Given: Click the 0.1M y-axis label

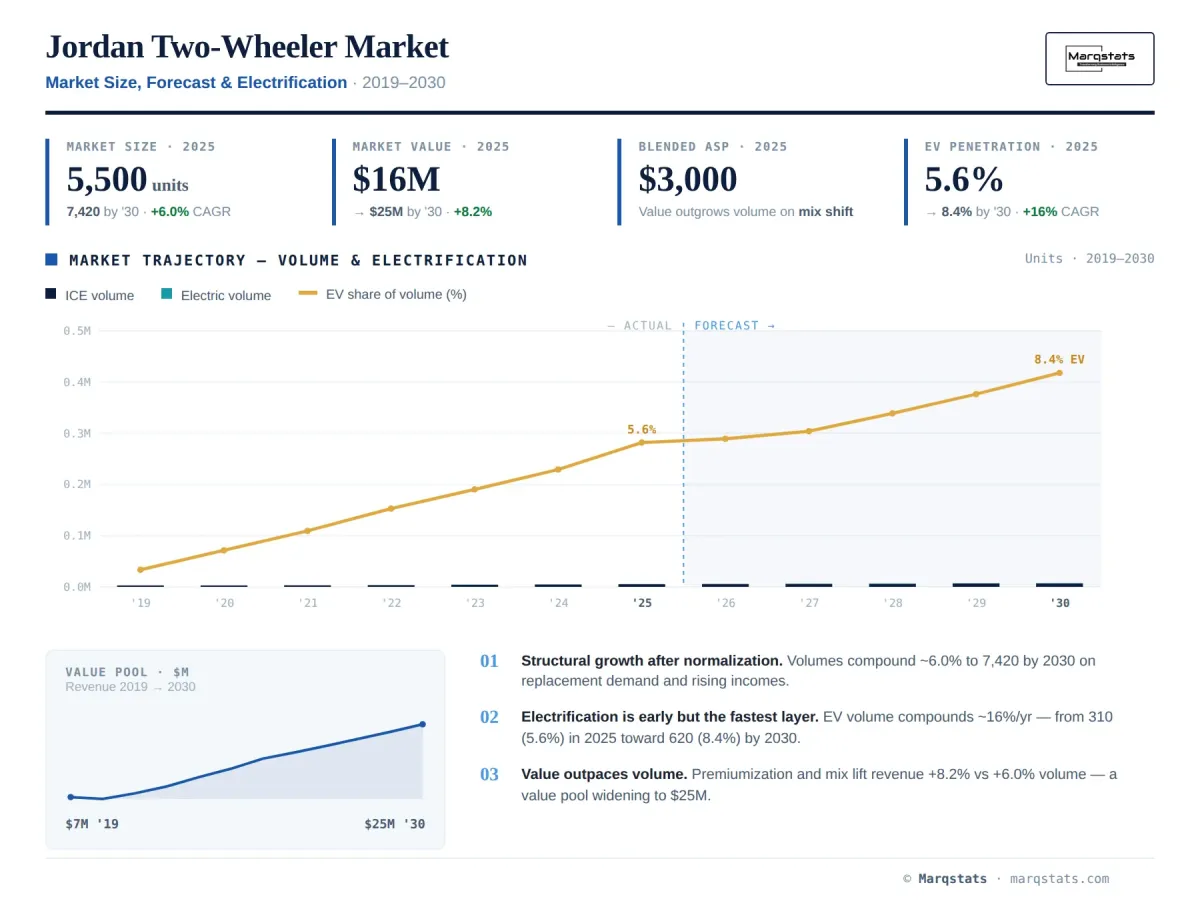Looking at the screenshot, I should (x=77, y=536).
